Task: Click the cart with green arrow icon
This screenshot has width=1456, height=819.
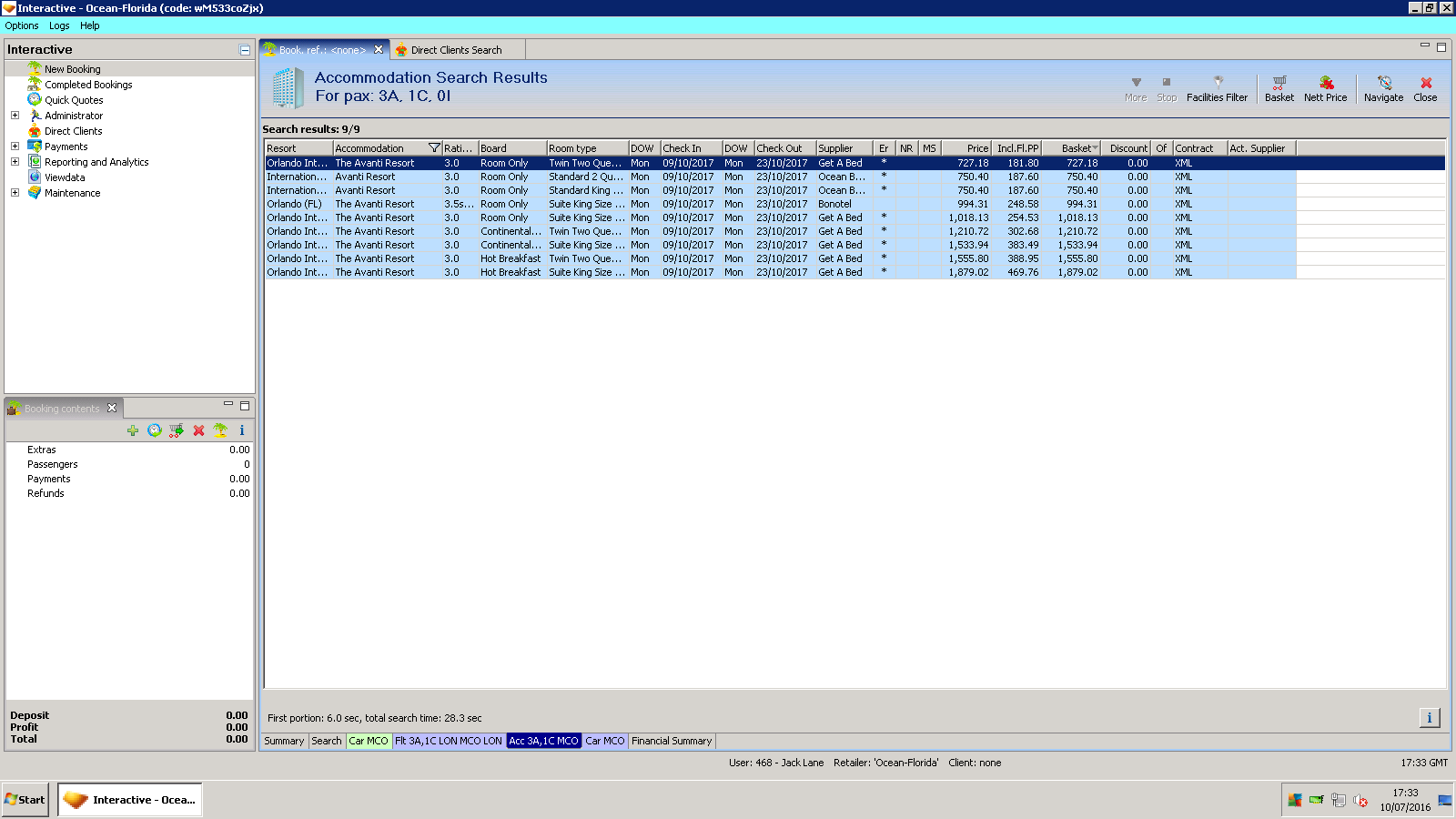Action: click(x=177, y=430)
